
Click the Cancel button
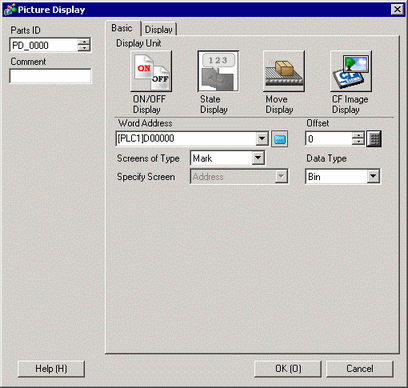click(360, 369)
